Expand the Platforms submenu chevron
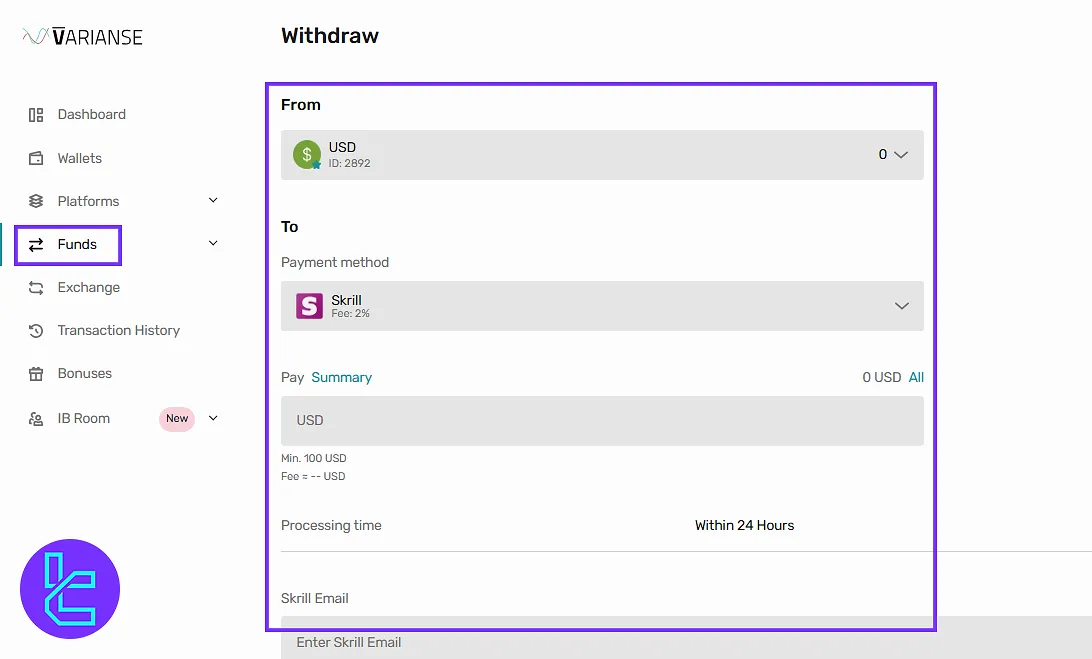Image resolution: width=1092 pixels, height=659 pixels. (213, 200)
